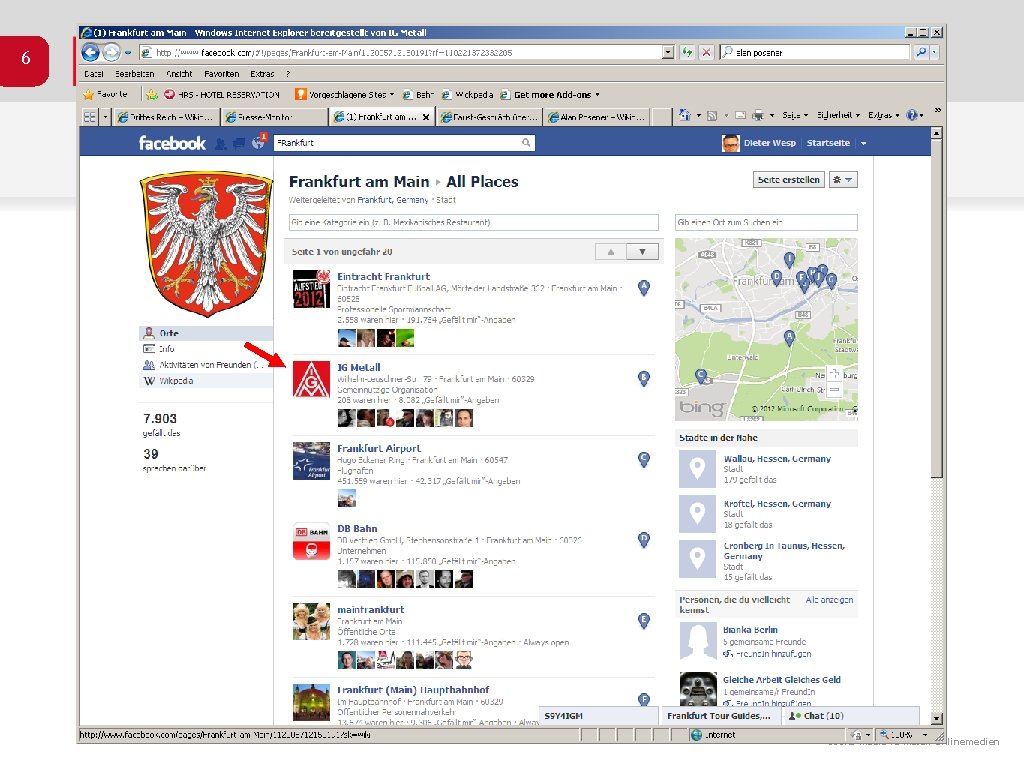Click the page scrollbar down arrow
This screenshot has height=768, width=1024.
(x=936, y=718)
